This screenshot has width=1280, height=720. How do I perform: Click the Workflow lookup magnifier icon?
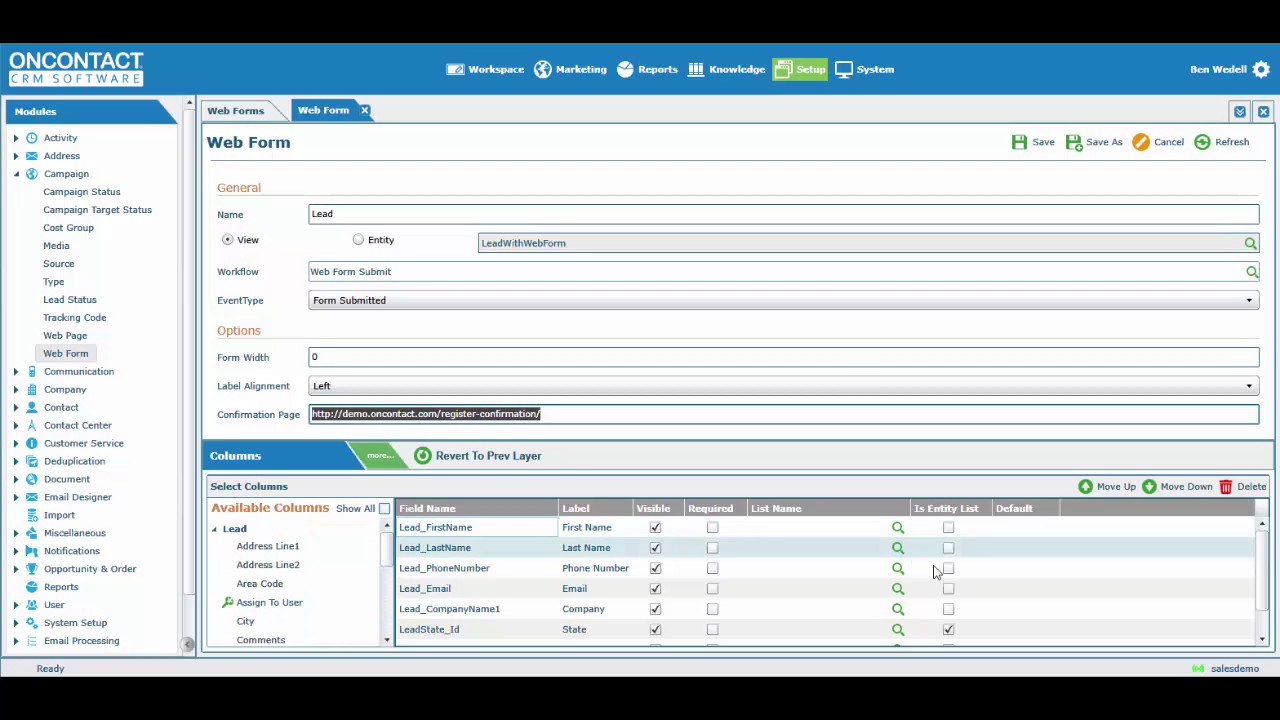click(1252, 272)
